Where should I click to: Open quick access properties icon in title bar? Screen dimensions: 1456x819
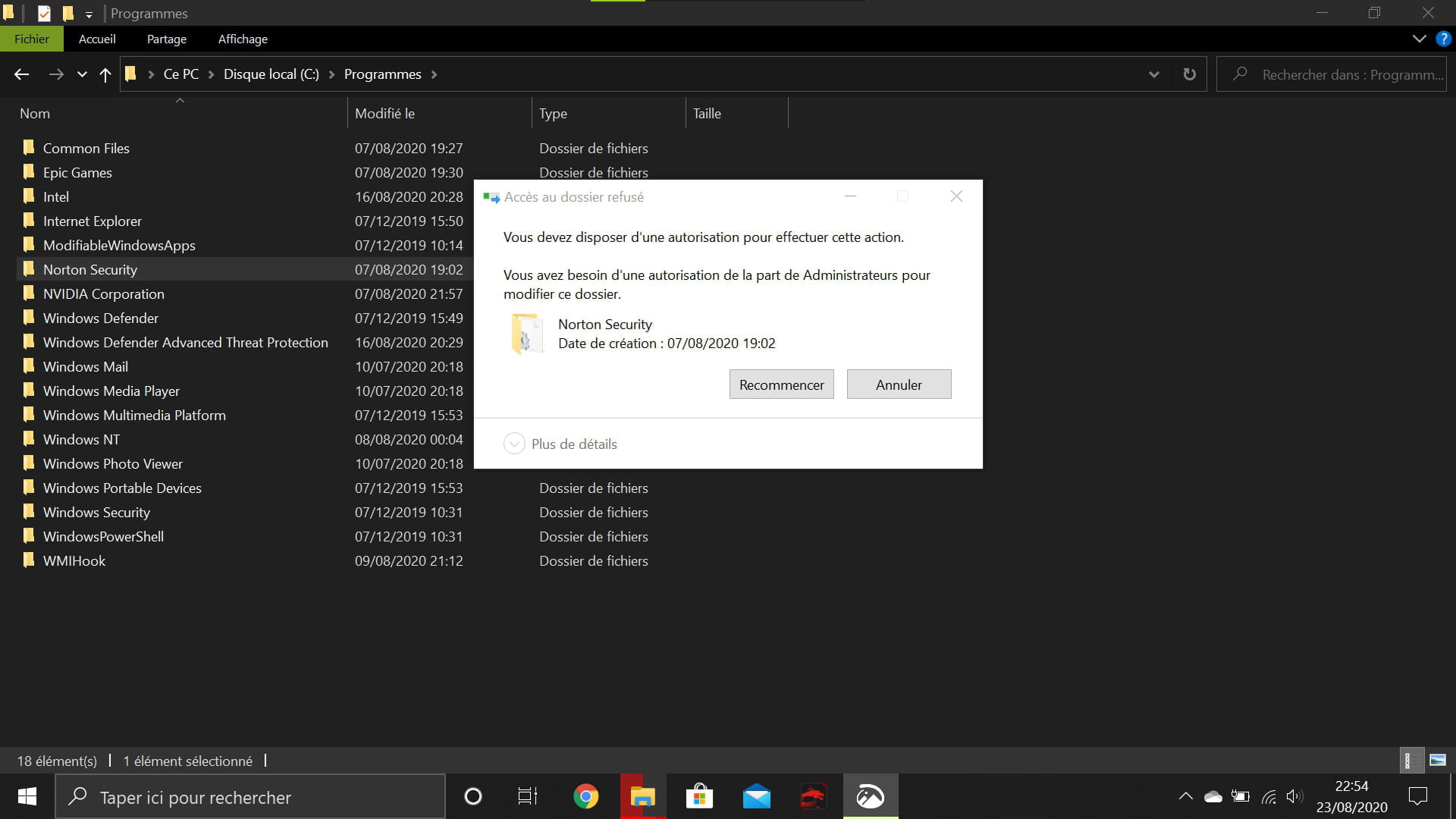(x=44, y=13)
